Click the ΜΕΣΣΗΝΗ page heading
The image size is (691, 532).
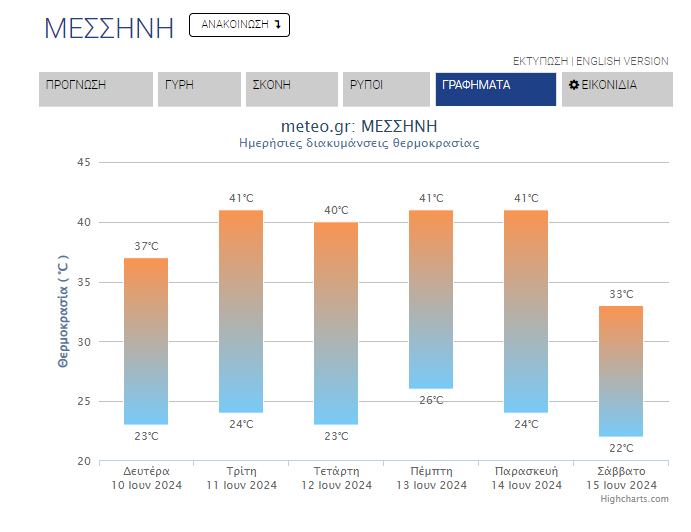(x=109, y=29)
